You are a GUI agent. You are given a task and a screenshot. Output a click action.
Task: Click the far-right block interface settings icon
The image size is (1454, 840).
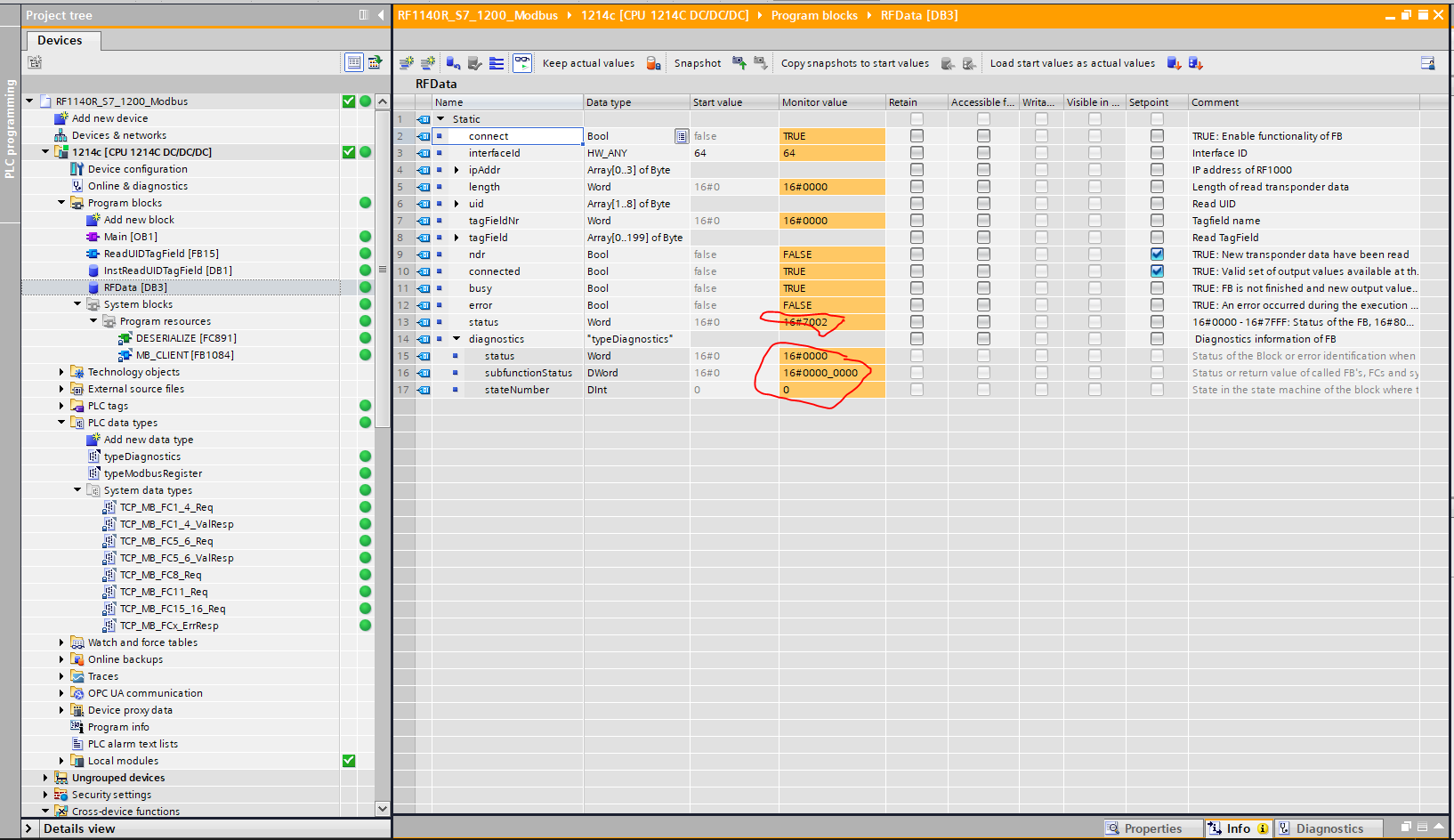pyautogui.click(x=1427, y=63)
